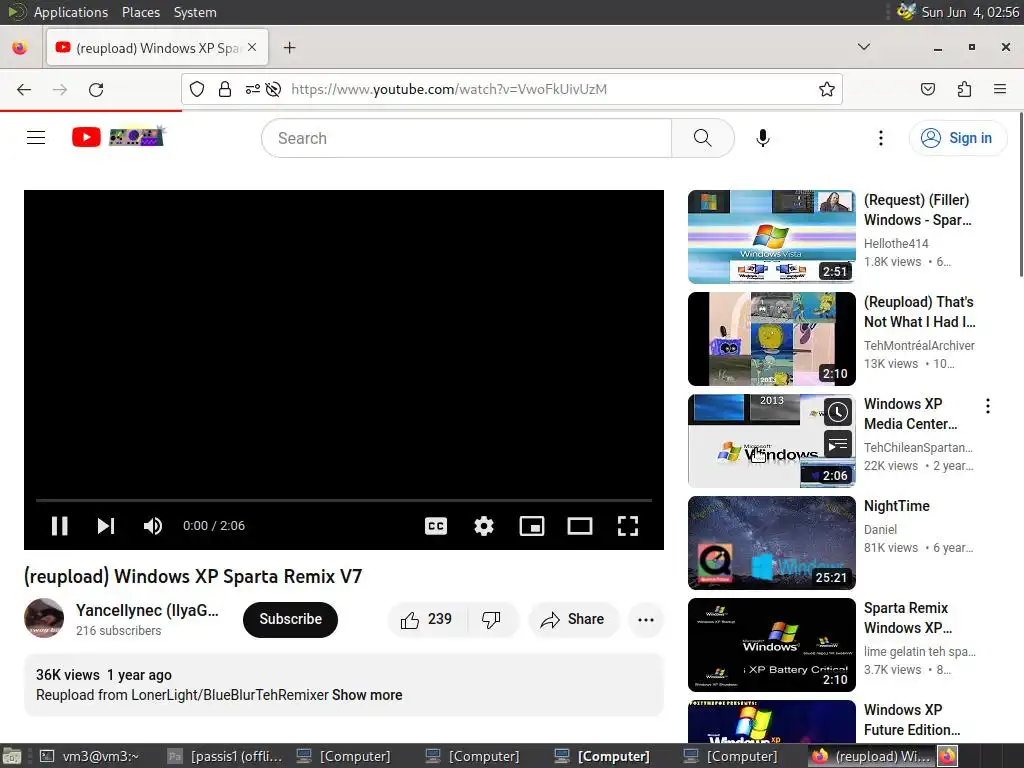Open the Firefox View icon
The width and height of the screenshot is (1024, 768).
(20, 48)
